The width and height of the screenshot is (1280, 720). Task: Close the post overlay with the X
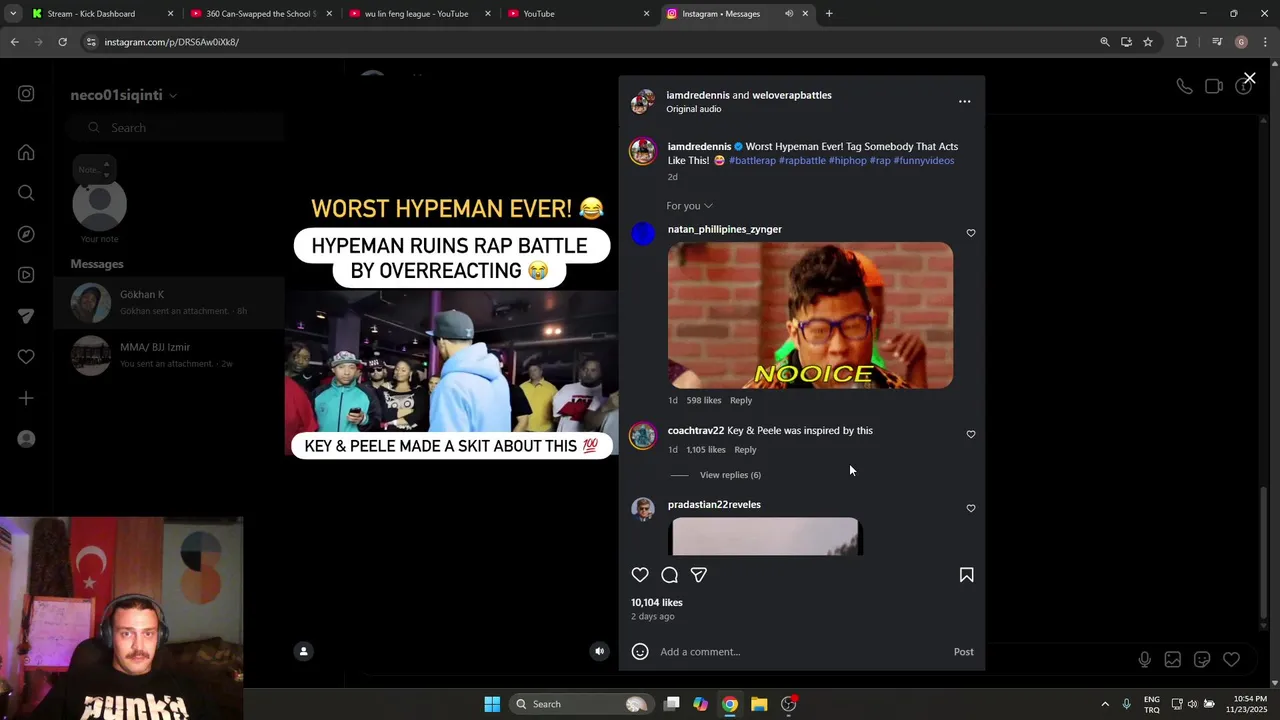click(1250, 78)
